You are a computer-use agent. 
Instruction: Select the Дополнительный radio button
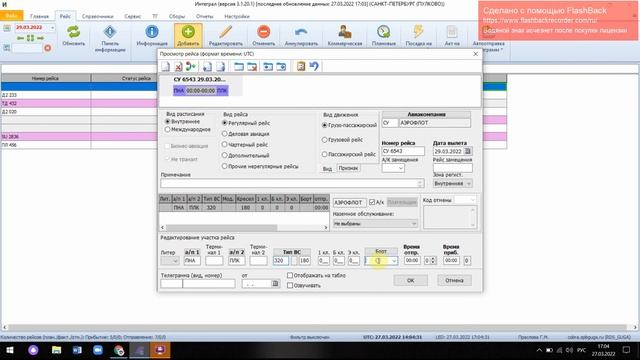(224, 155)
